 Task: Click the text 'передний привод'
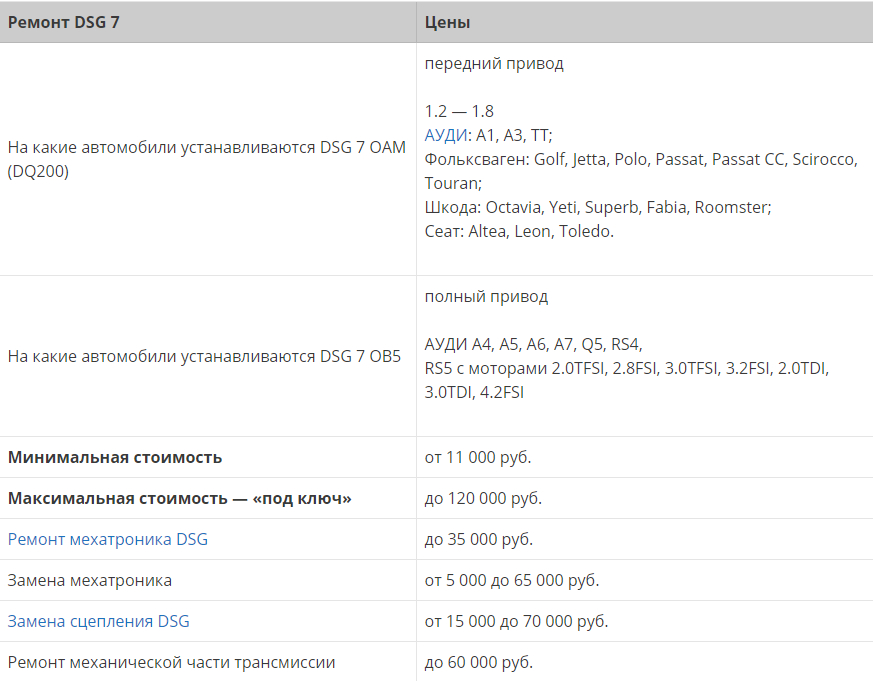pos(494,63)
